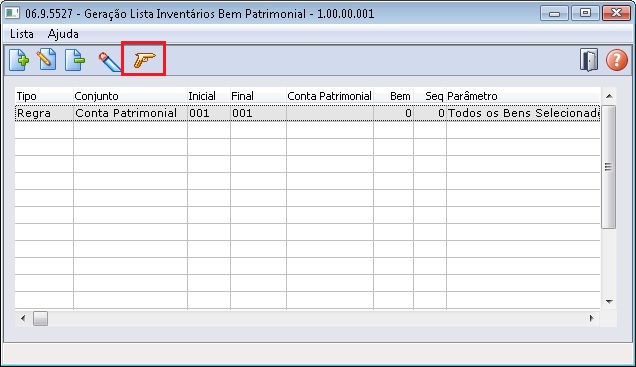Click the Conta Patrimonial column header
This screenshot has width=636, height=367.
pyautogui.click(x=330, y=96)
